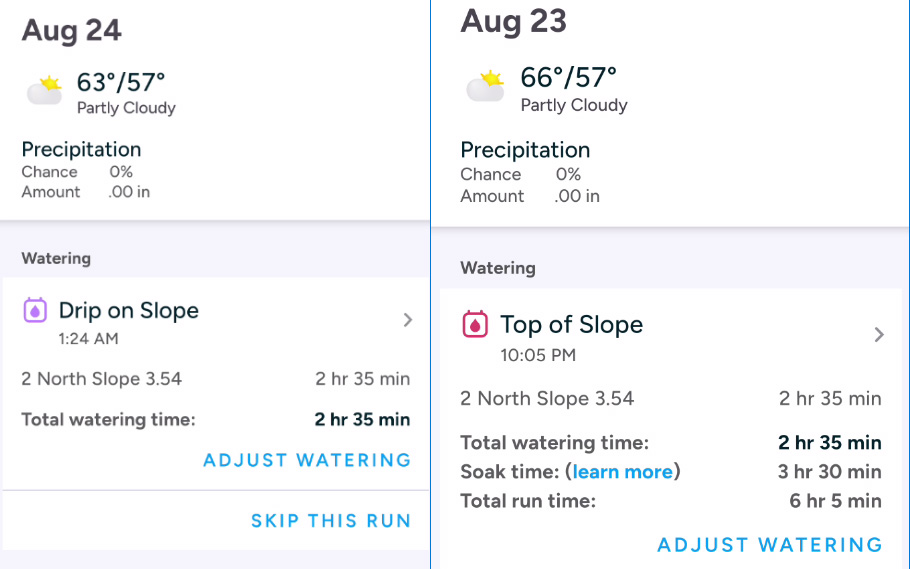This screenshot has height=569, width=910.
Task: Open the Drip on Slope schedule title
Action: 129,311
